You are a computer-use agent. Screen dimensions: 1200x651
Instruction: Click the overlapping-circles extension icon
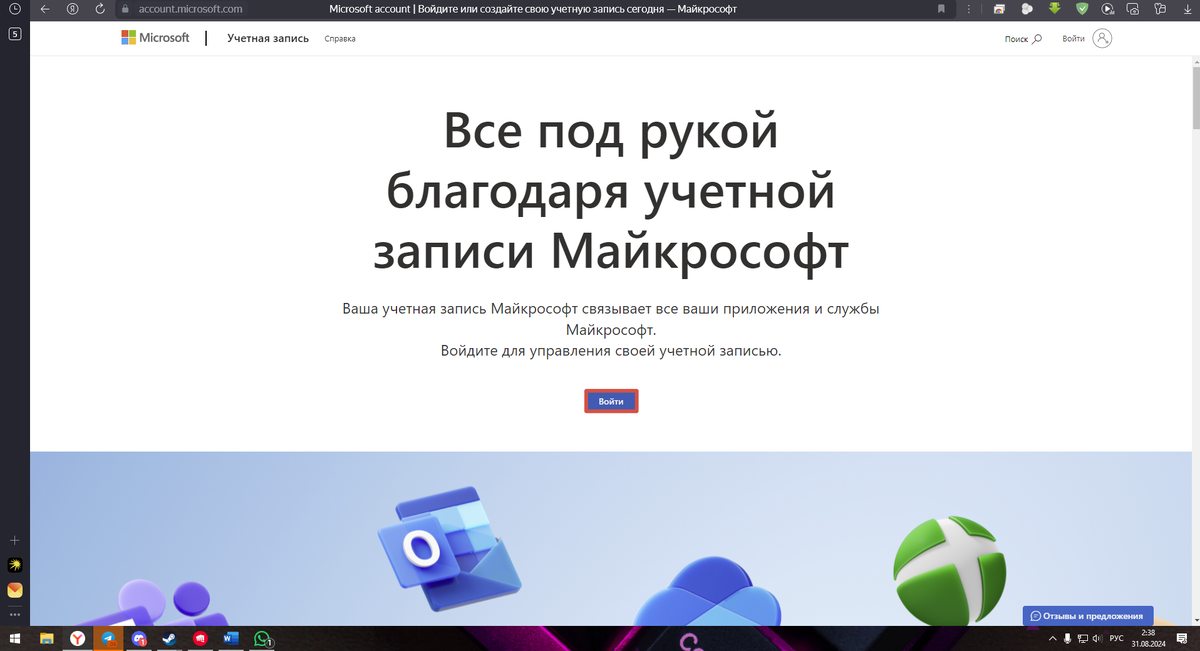1026,9
